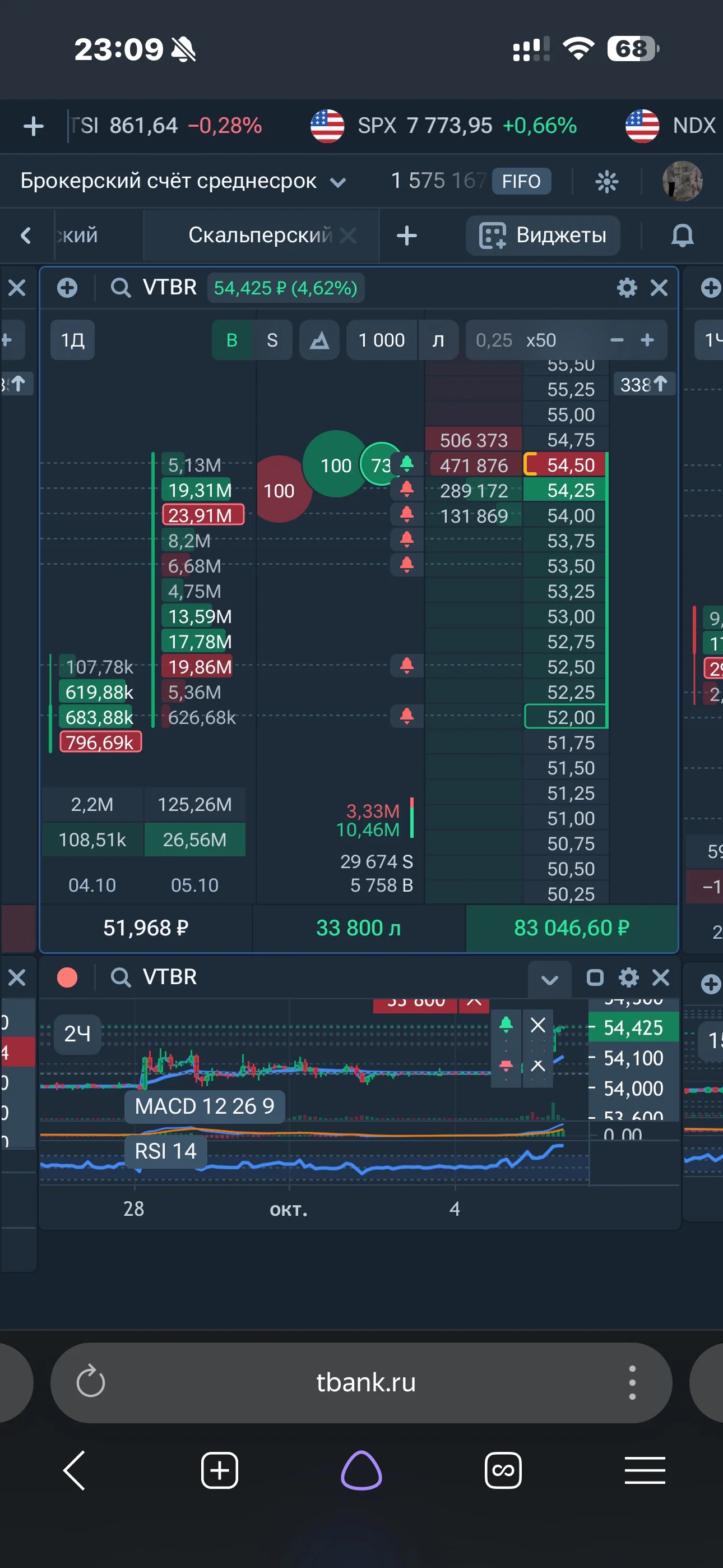This screenshot has width=723, height=1568.
Task: Open new browser tab with plus button
Action: coord(219,1470)
